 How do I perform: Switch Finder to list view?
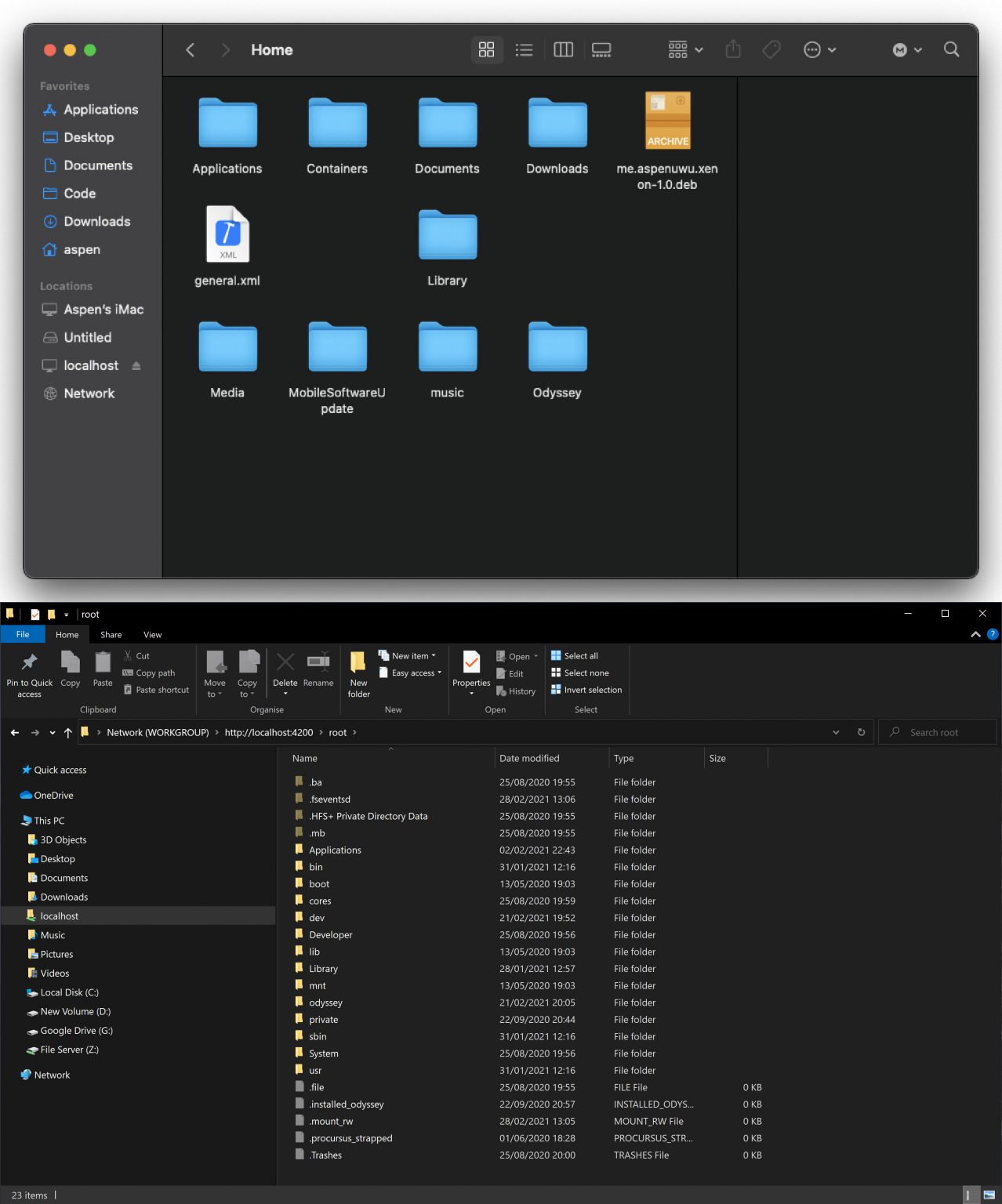tap(524, 50)
